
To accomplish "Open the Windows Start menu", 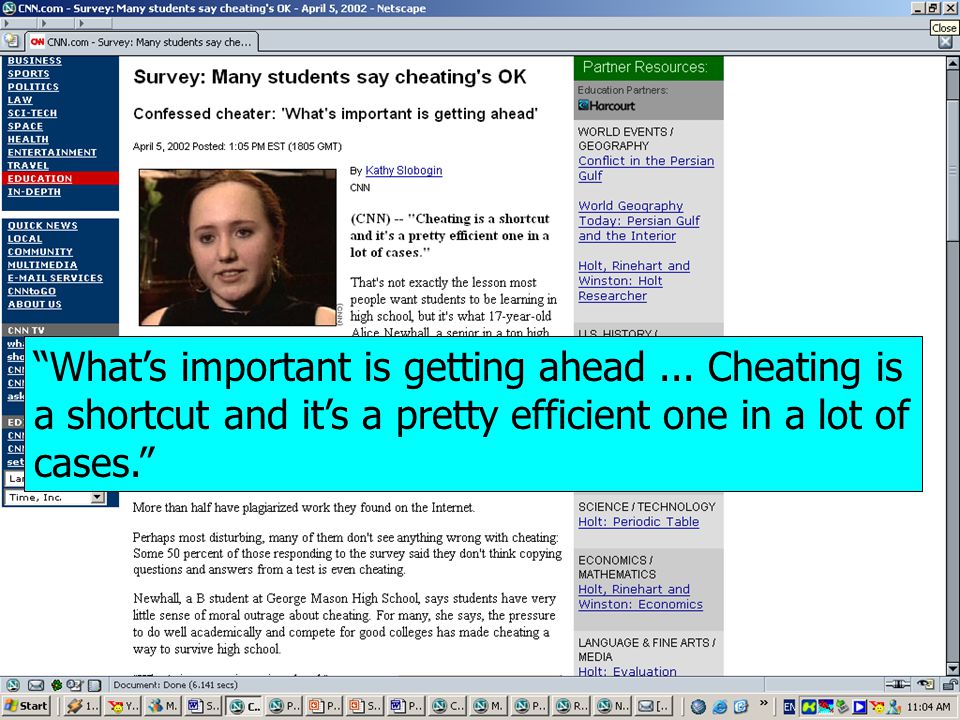I will (26, 706).
